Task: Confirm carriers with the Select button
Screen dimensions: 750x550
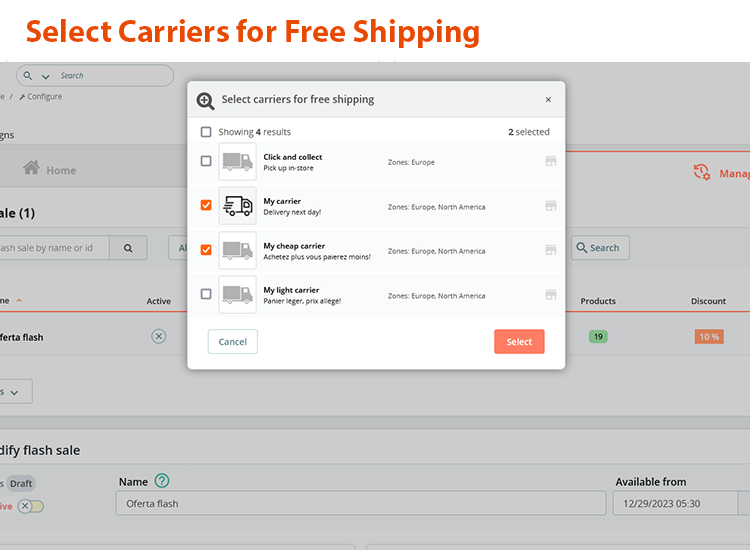Action: [519, 342]
